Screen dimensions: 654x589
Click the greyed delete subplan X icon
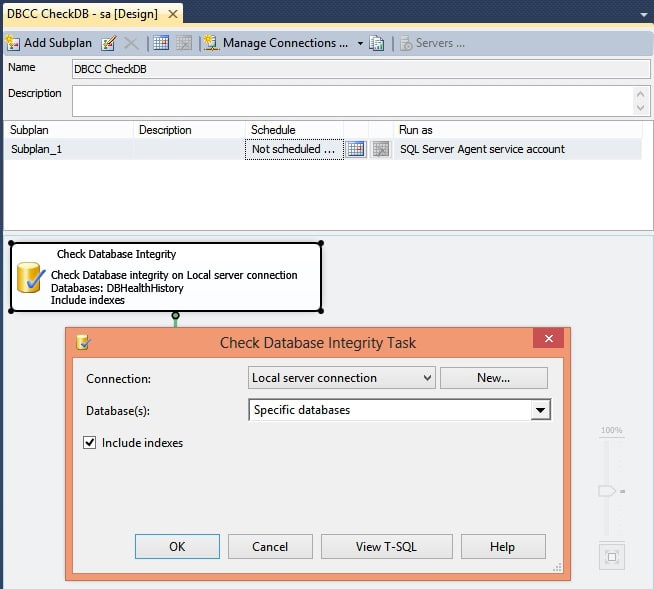[131, 43]
